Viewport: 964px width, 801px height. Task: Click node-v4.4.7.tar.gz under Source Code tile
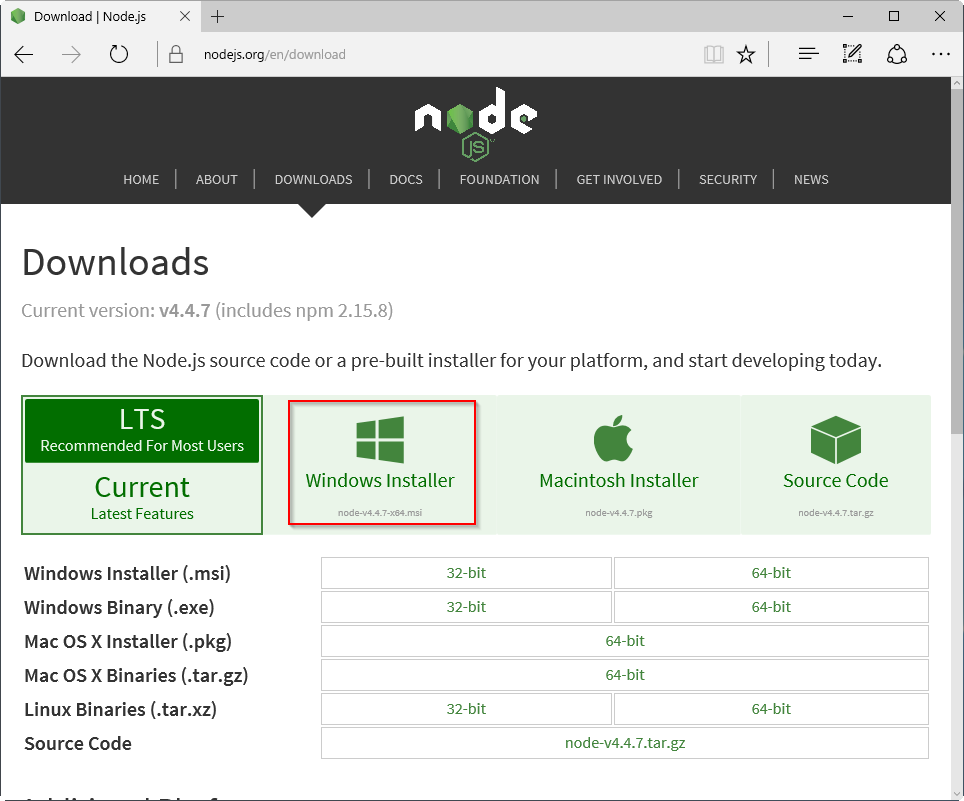(836, 513)
